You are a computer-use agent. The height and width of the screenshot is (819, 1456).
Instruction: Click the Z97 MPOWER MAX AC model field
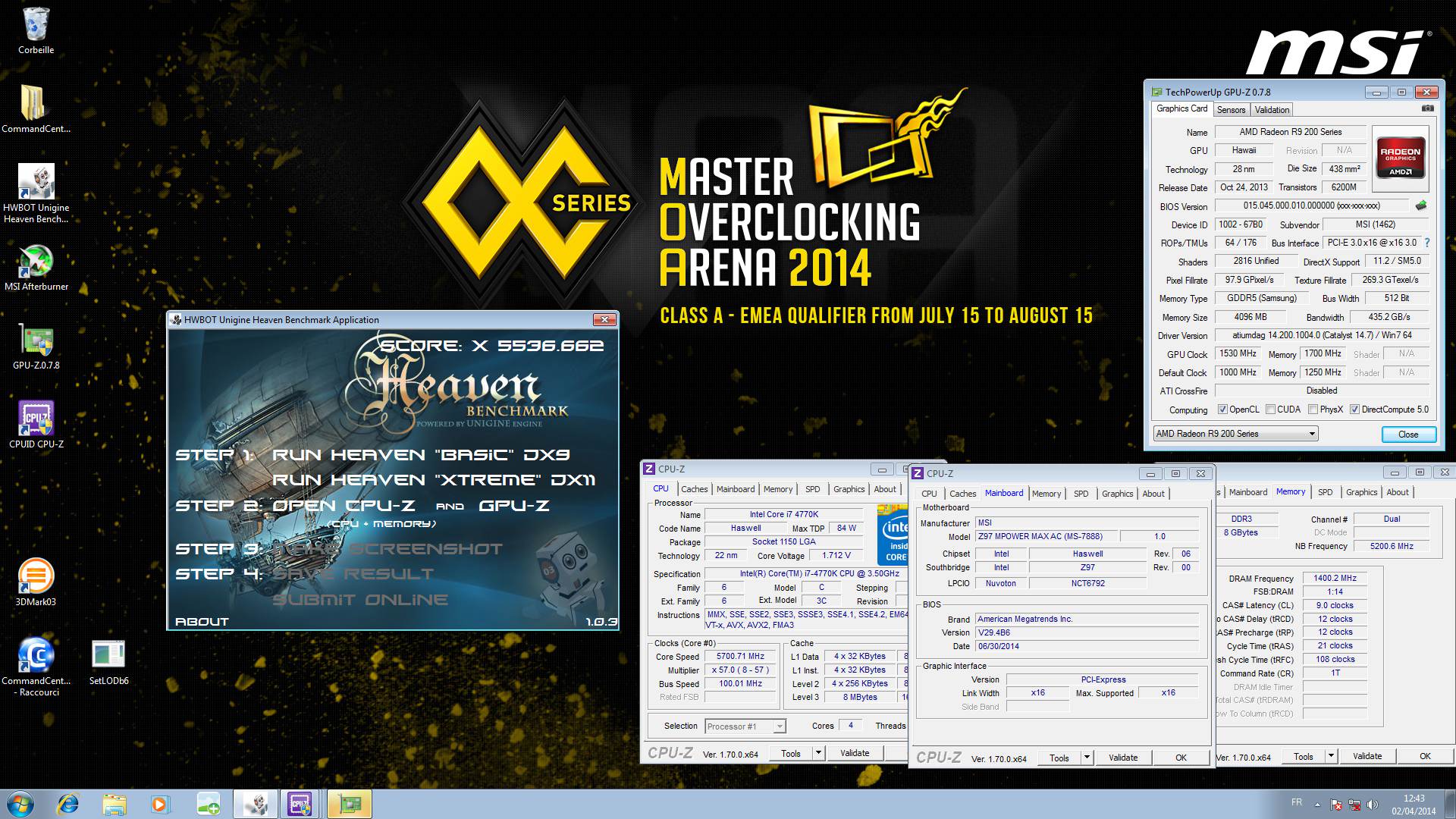[1046, 537]
